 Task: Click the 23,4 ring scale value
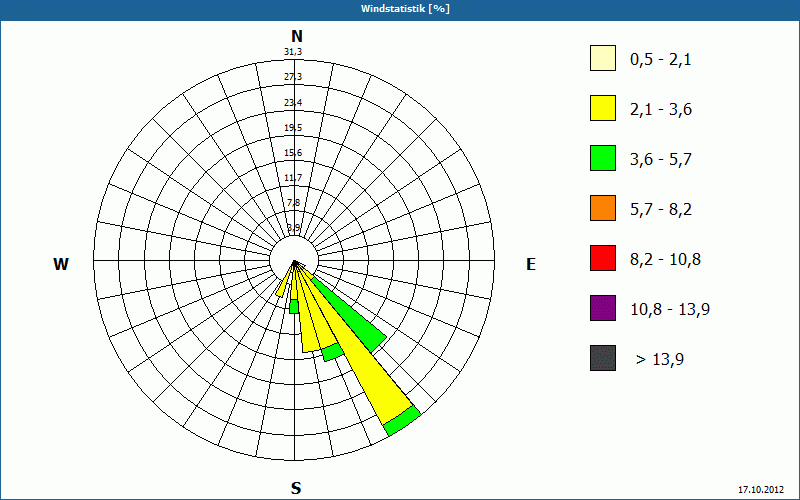(293, 103)
